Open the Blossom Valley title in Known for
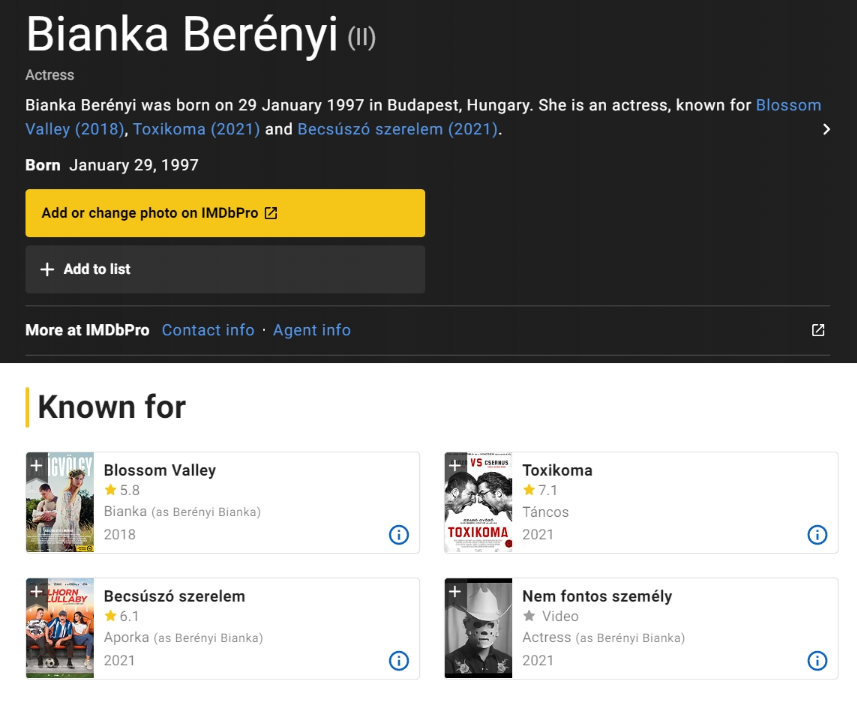Screen dimensions: 857x712 pos(160,470)
